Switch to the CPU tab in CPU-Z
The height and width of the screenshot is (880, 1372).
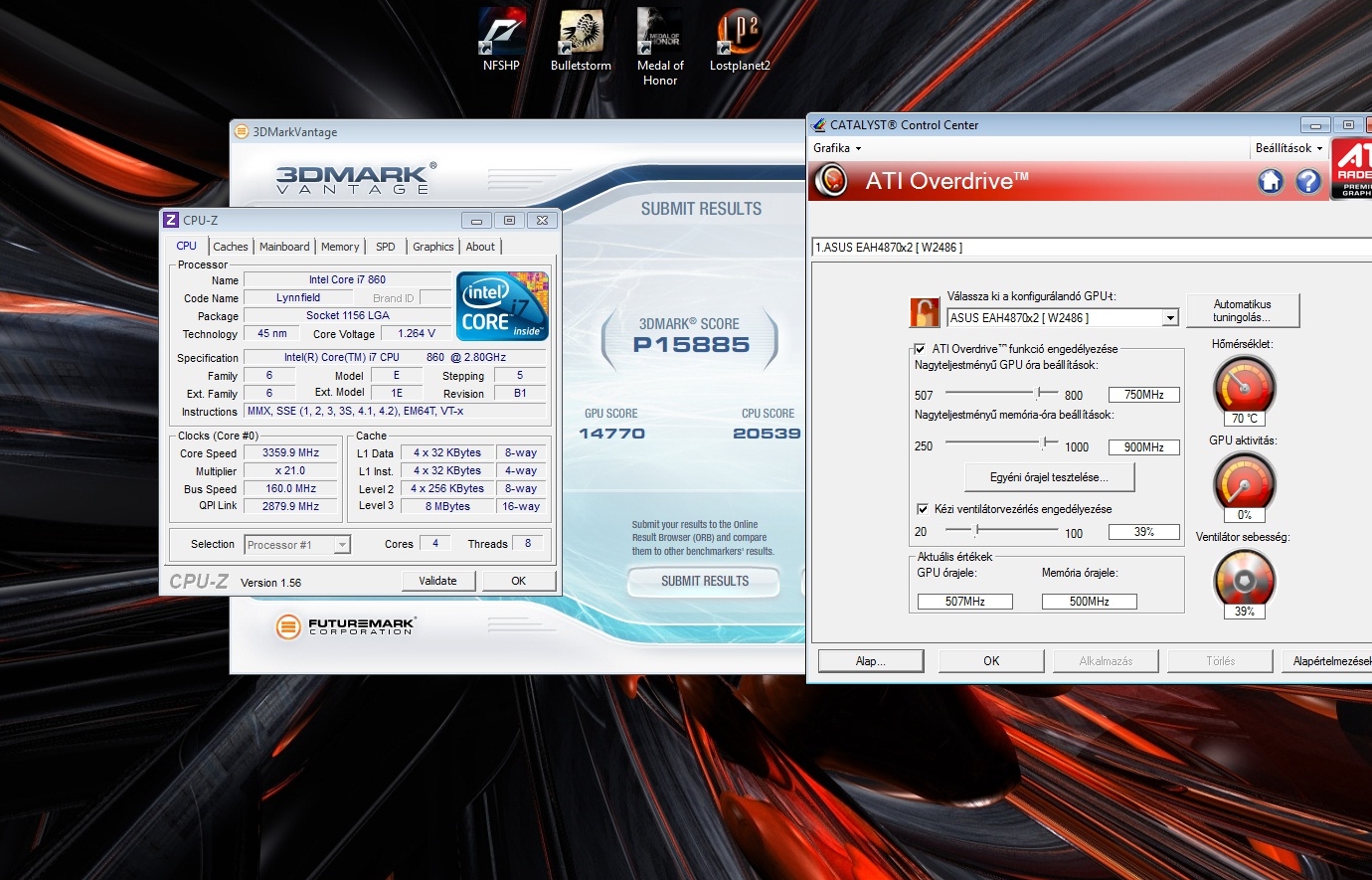(x=186, y=246)
